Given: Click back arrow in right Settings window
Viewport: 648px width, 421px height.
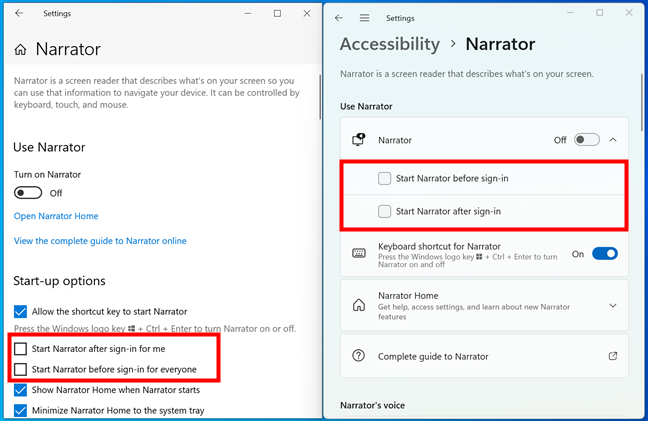Looking at the screenshot, I should pos(339,18).
